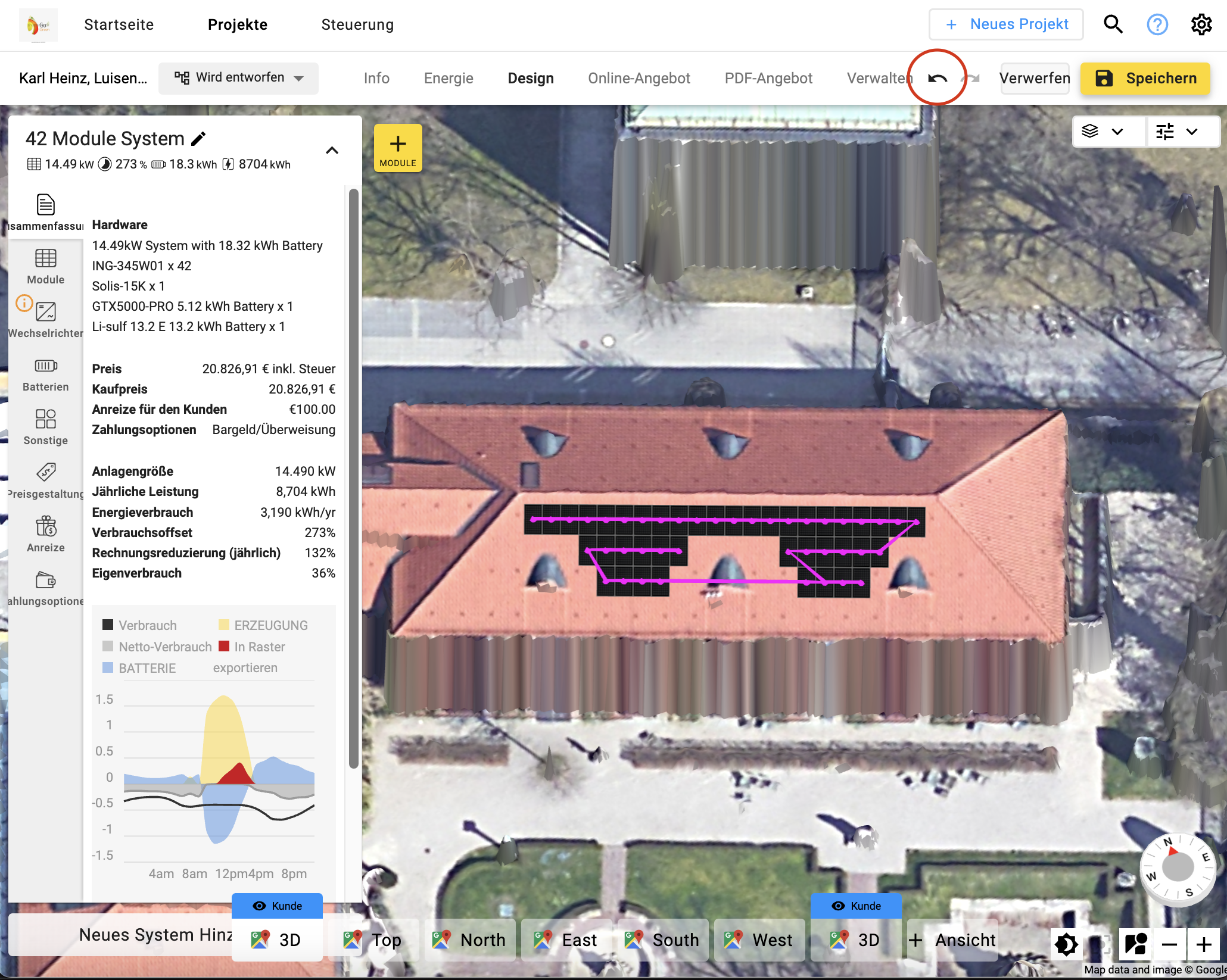The height and width of the screenshot is (980, 1227).
Task: Open the Preisgestaltung sidebar section
Action: [x=46, y=481]
